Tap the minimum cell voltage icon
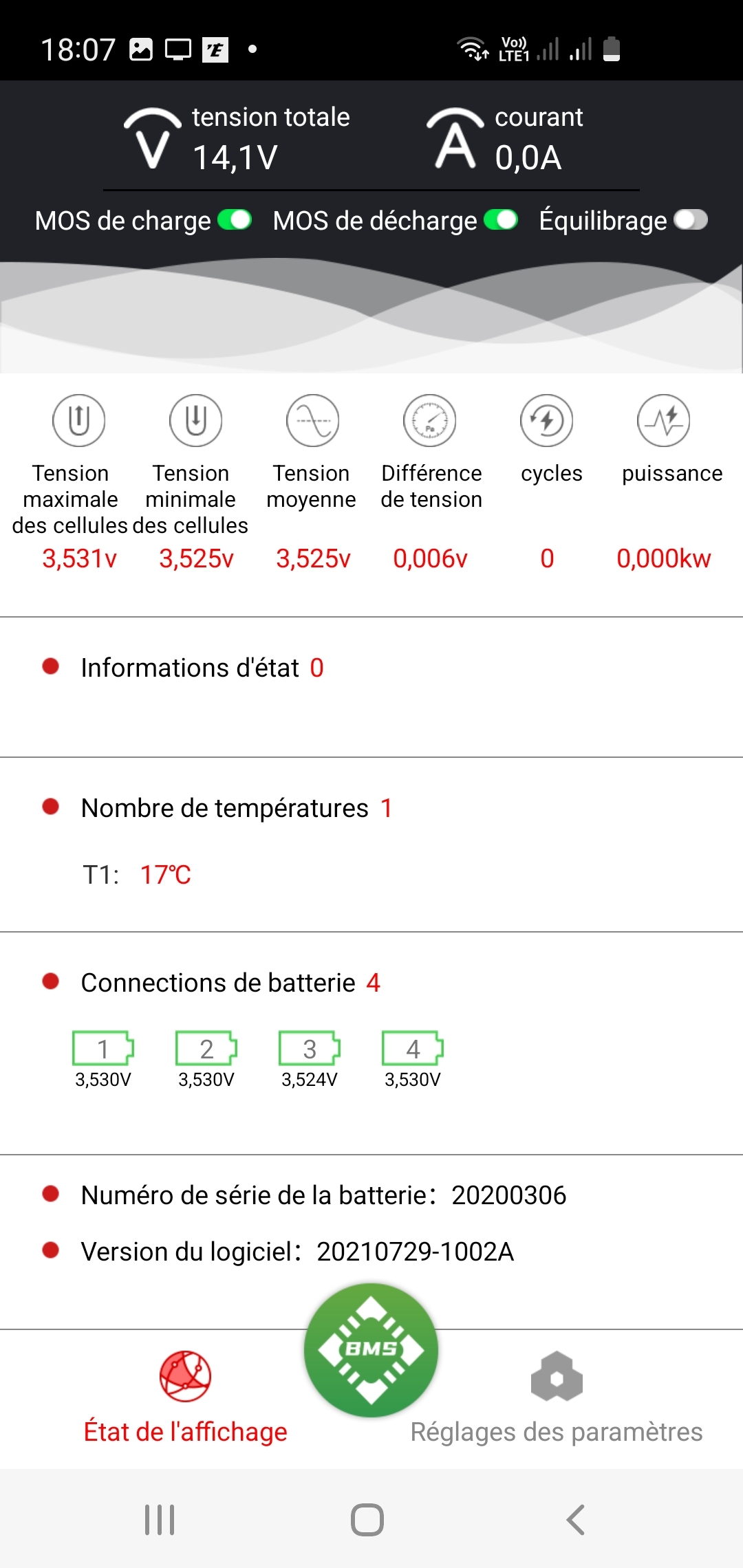 196,420
